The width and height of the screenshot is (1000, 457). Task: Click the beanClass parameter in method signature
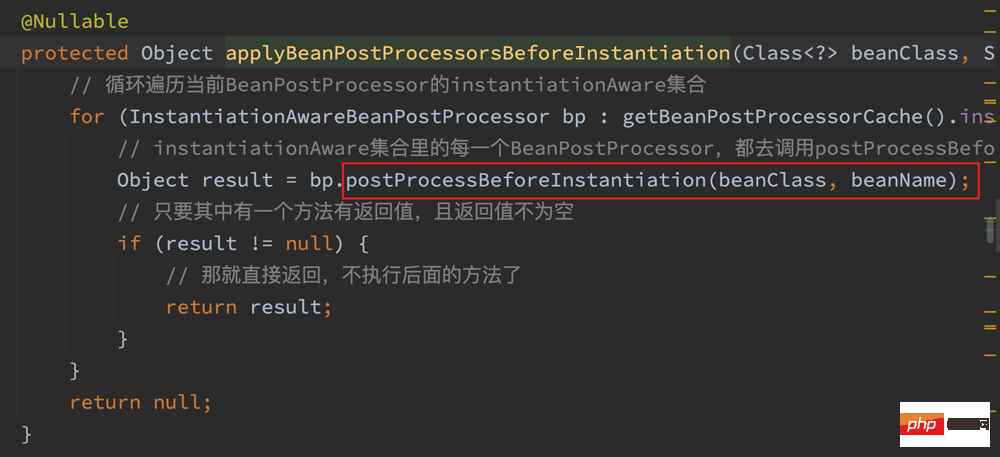(x=904, y=54)
